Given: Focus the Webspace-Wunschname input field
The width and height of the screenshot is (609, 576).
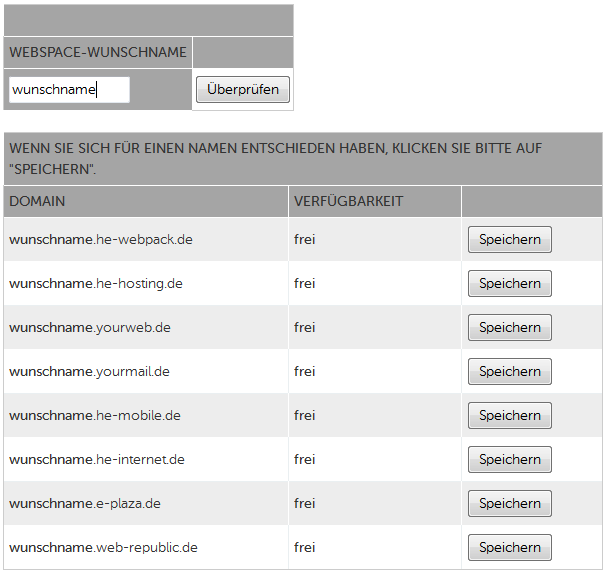Looking at the screenshot, I should (70, 90).
